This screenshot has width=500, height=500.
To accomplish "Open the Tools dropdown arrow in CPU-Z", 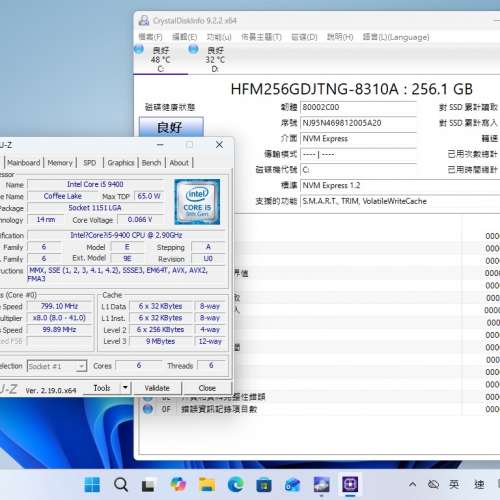I will (125, 388).
